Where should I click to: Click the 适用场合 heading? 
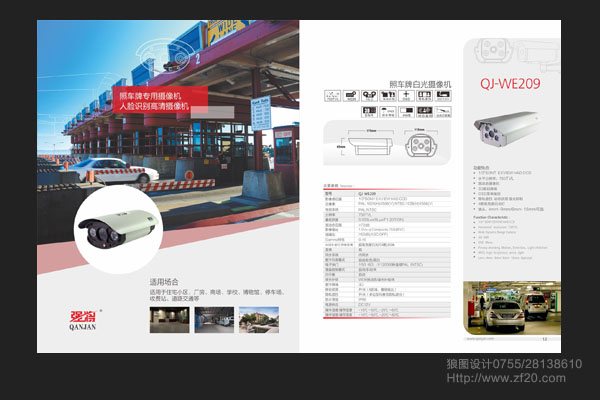[164, 282]
